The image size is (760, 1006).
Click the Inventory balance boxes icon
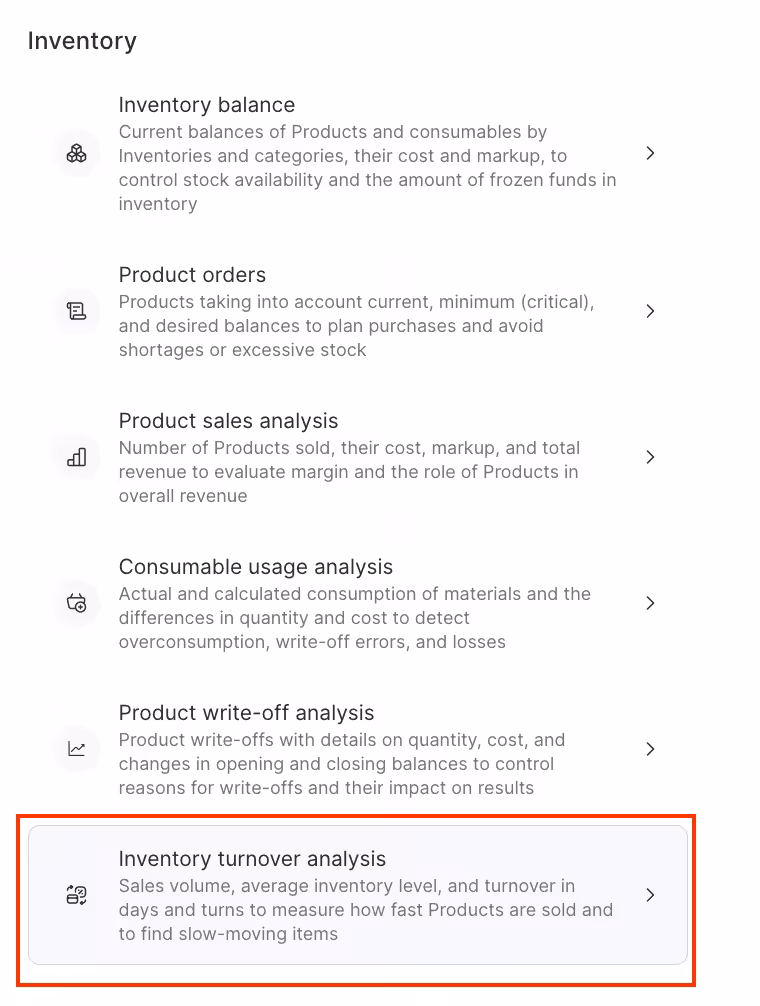(77, 154)
